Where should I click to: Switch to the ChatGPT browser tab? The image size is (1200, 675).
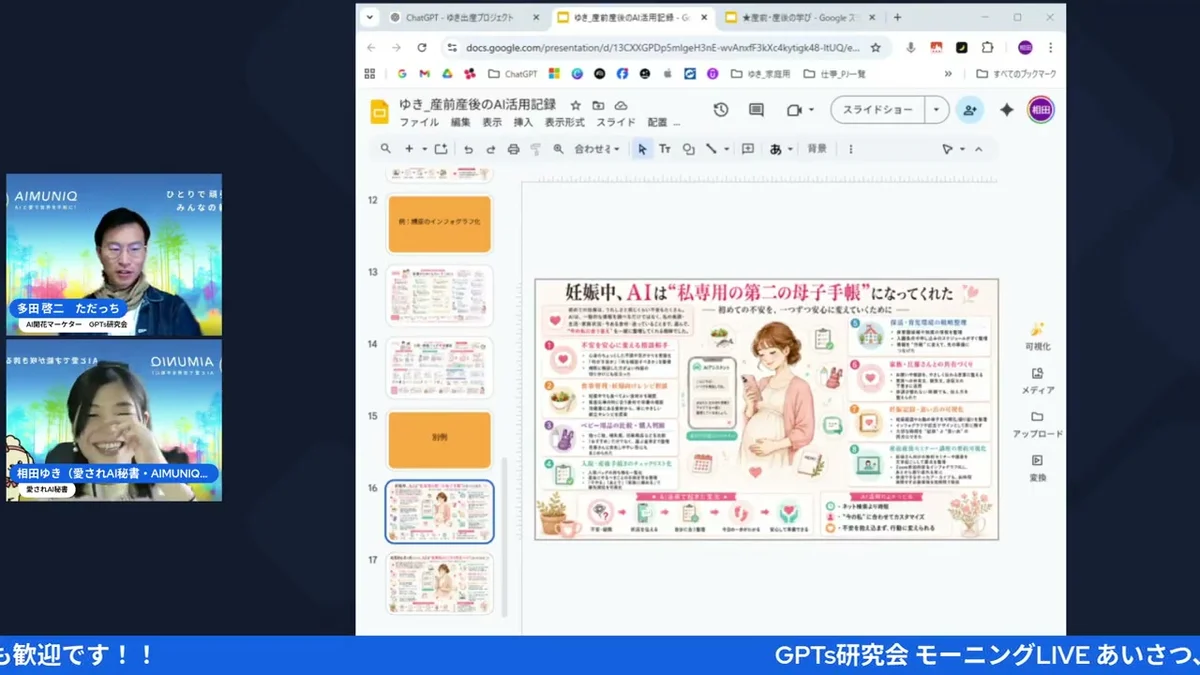465,17
